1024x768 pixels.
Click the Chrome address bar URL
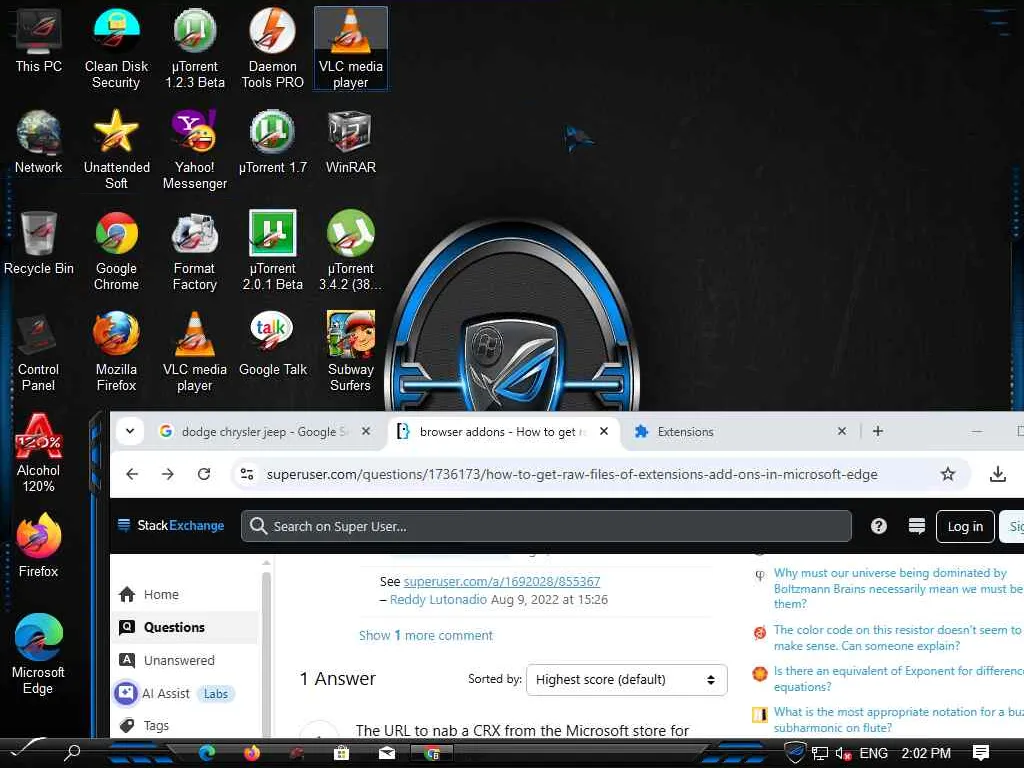click(571, 474)
